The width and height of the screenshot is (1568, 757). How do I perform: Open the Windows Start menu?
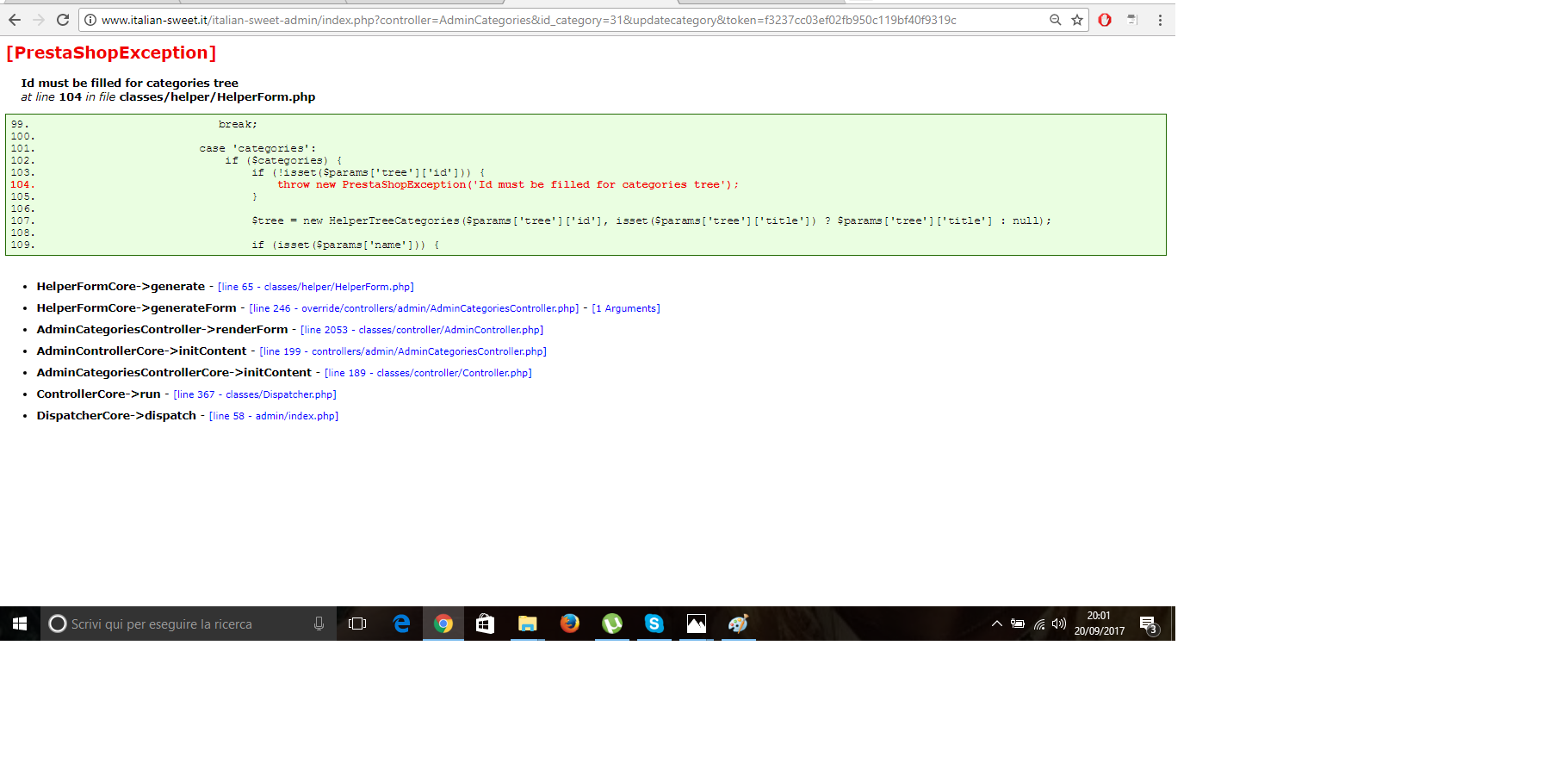(x=20, y=624)
